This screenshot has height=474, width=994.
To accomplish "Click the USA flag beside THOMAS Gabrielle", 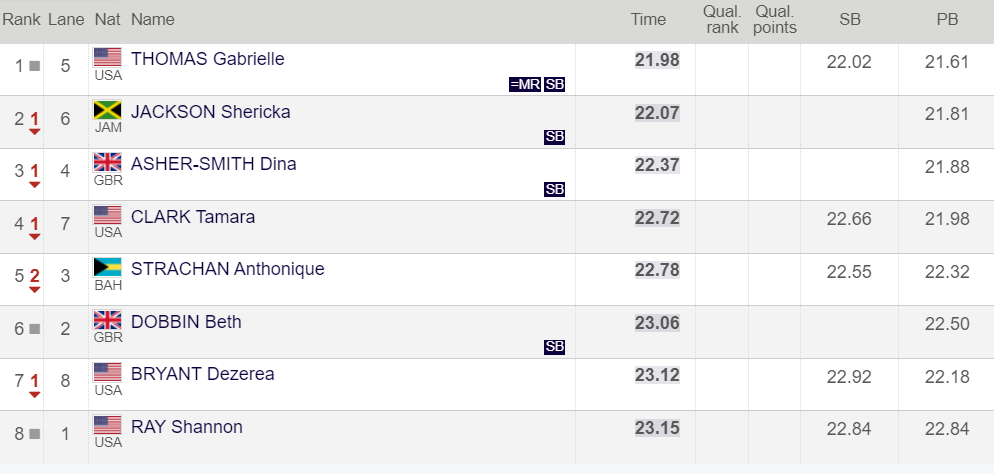I will point(108,58).
